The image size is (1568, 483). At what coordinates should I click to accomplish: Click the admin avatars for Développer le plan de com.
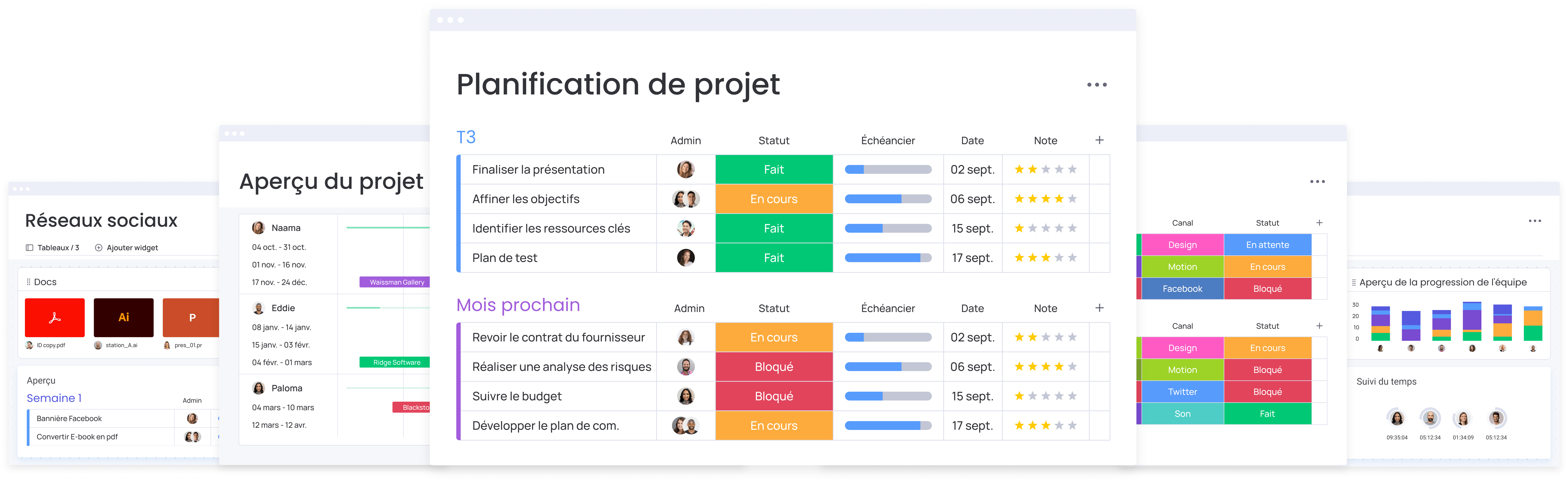point(686,425)
